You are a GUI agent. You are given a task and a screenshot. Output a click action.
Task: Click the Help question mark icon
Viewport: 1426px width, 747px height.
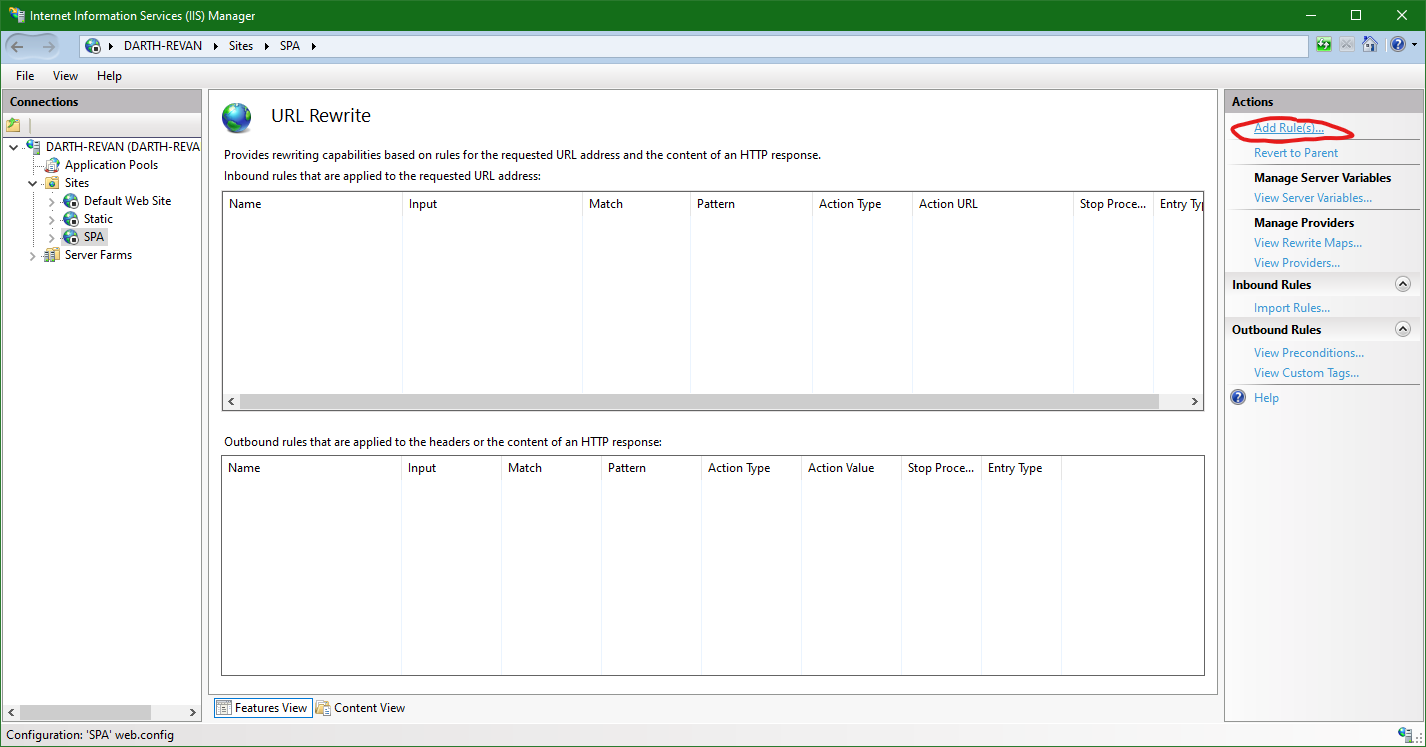click(x=1397, y=44)
